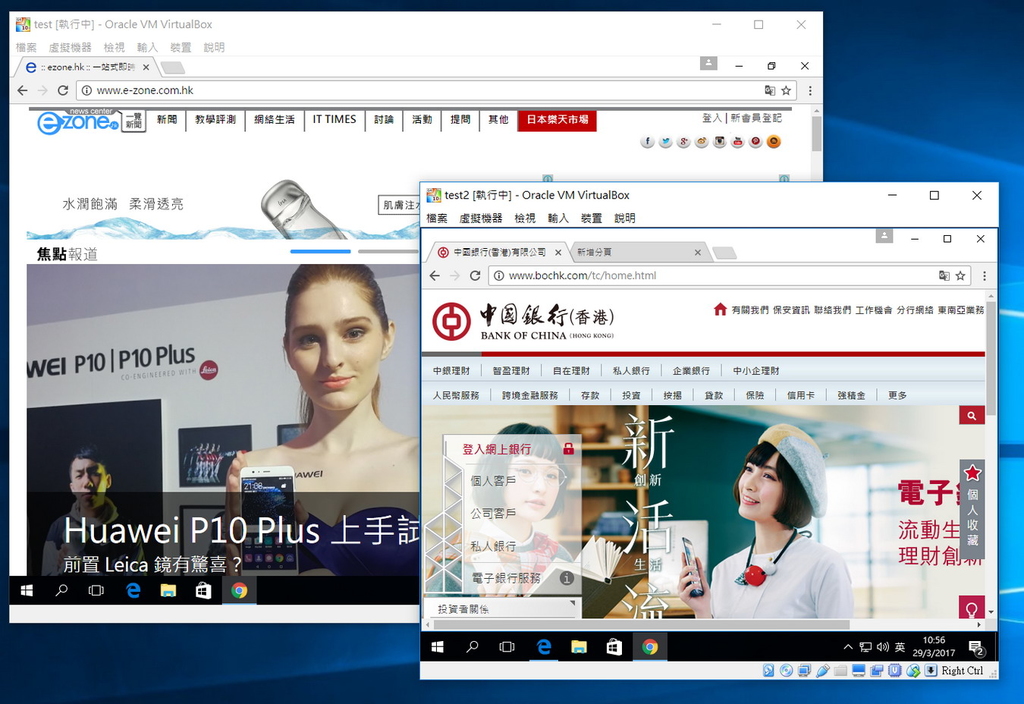Click the 保安資訊 header link
Screen dimensions: 1024x704
[791, 310]
